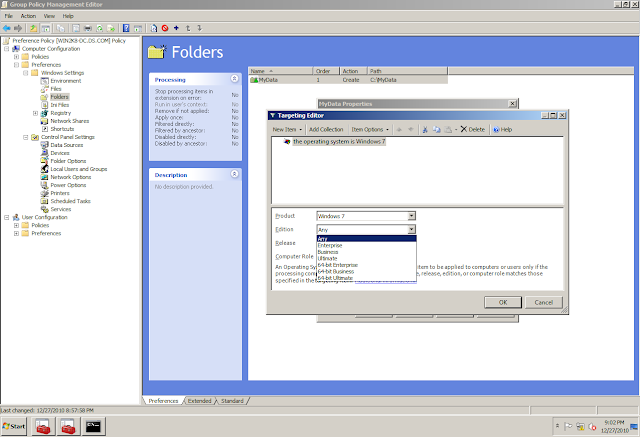Open the Item Options dropdown menu
This screenshot has height=437, width=640.
[370, 129]
